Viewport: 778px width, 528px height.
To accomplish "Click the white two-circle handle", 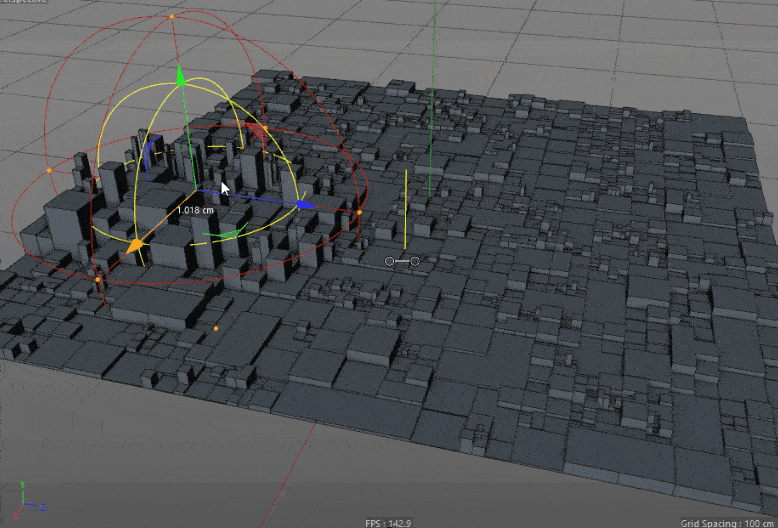I will 402,261.
